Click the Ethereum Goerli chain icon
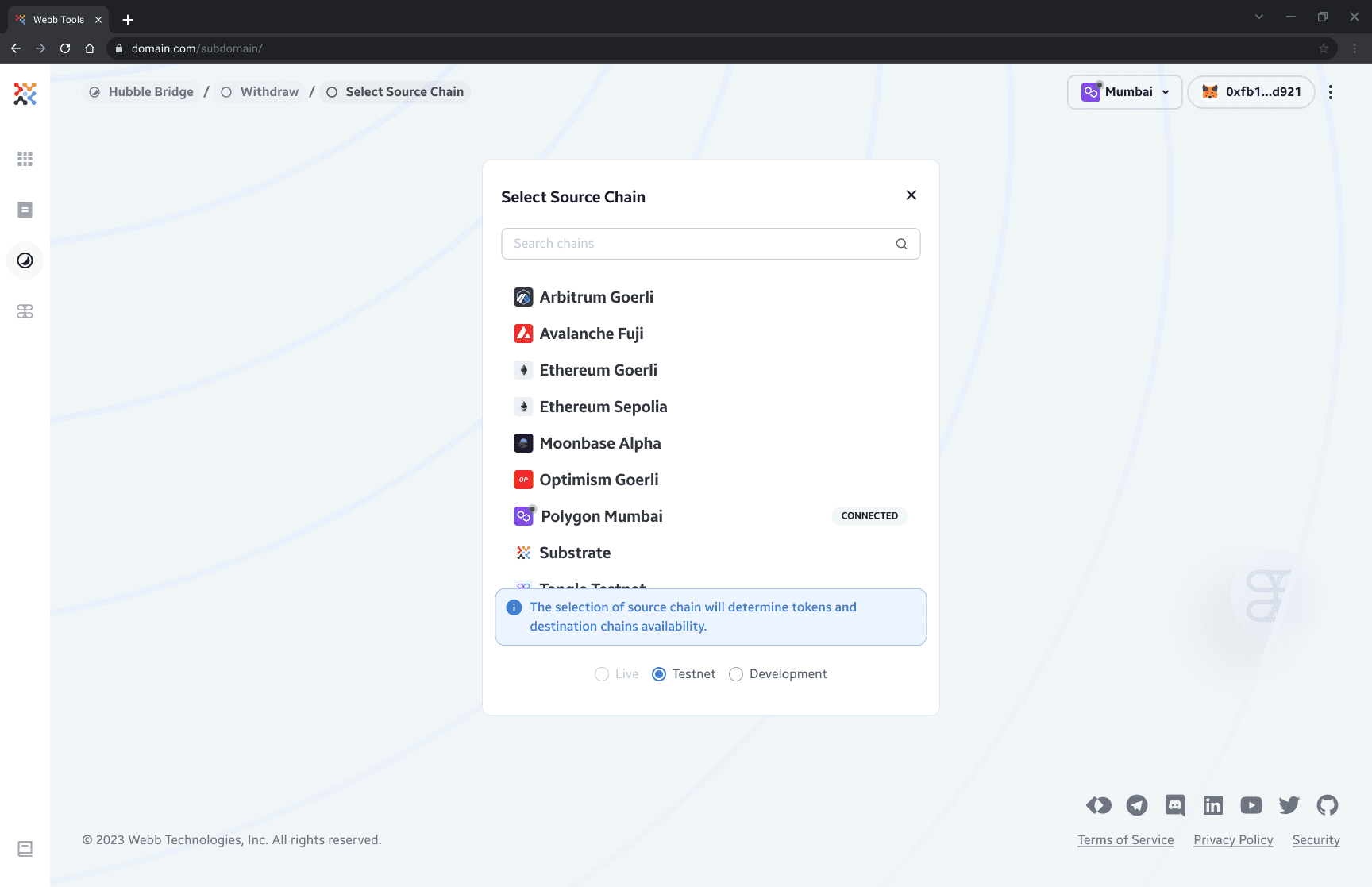 click(523, 370)
